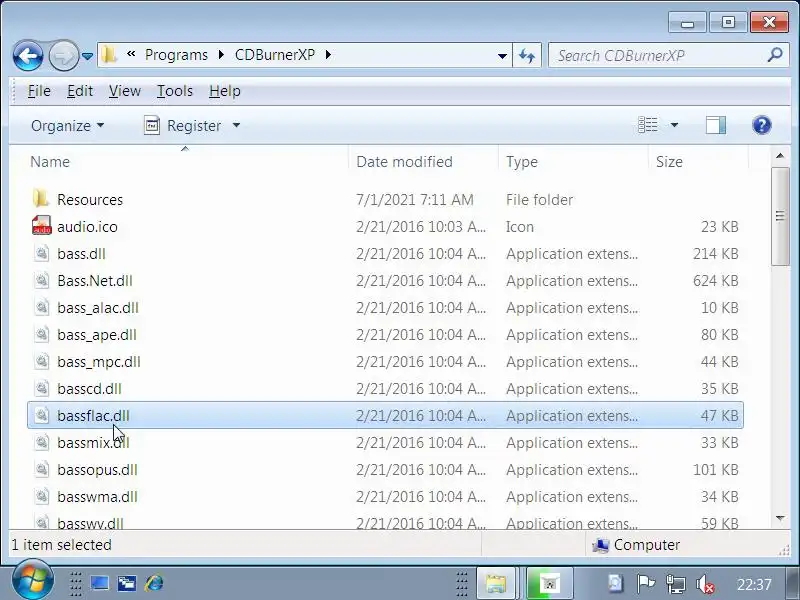Image resolution: width=800 pixels, height=600 pixels.
Task: Open the Organize dropdown menu
Action: pyautogui.click(x=67, y=126)
